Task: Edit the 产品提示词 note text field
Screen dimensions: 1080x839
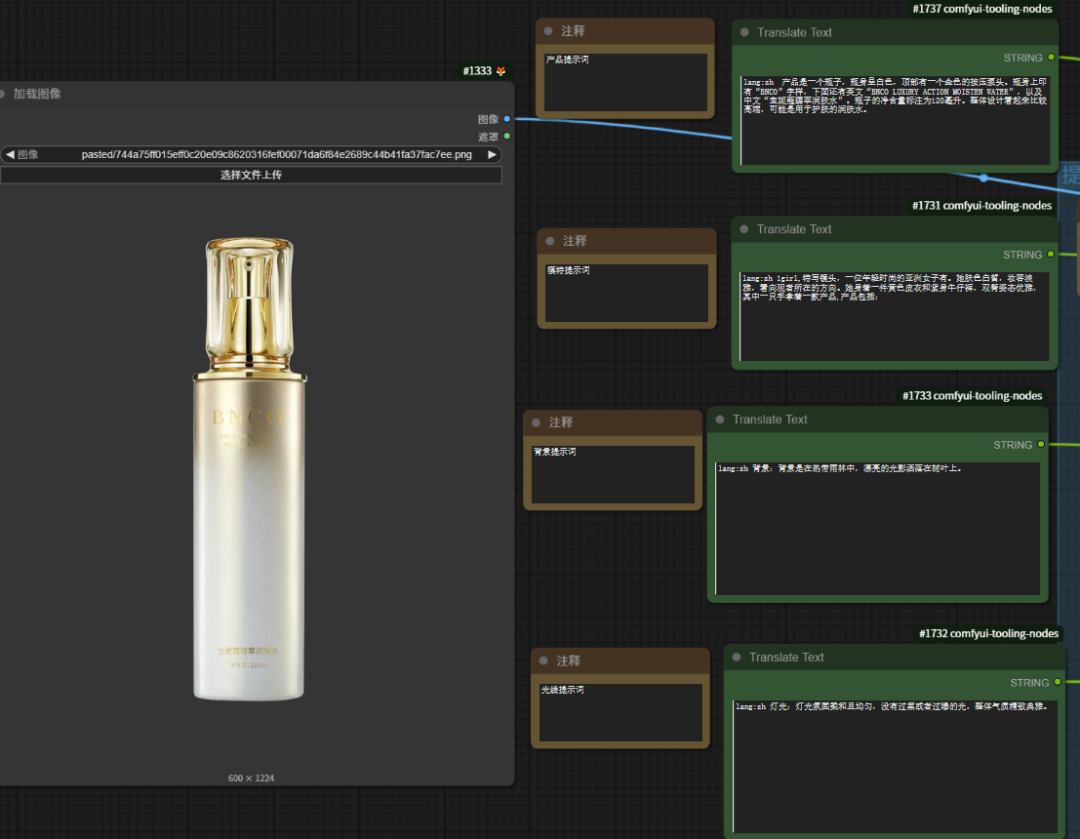Action: (x=625, y=81)
